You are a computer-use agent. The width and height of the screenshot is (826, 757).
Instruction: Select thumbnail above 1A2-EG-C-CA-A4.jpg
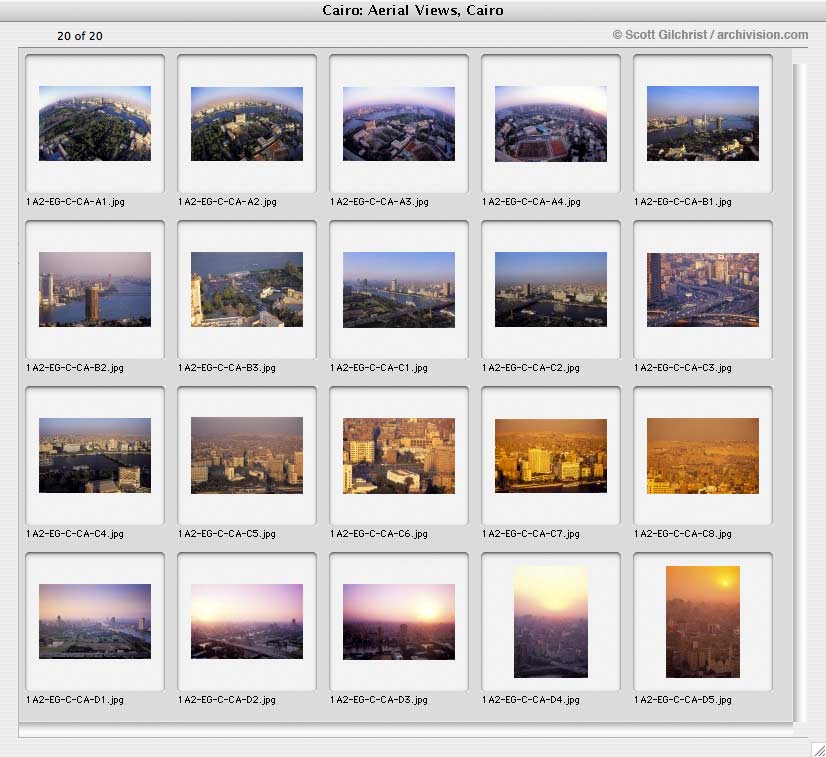click(550, 123)
